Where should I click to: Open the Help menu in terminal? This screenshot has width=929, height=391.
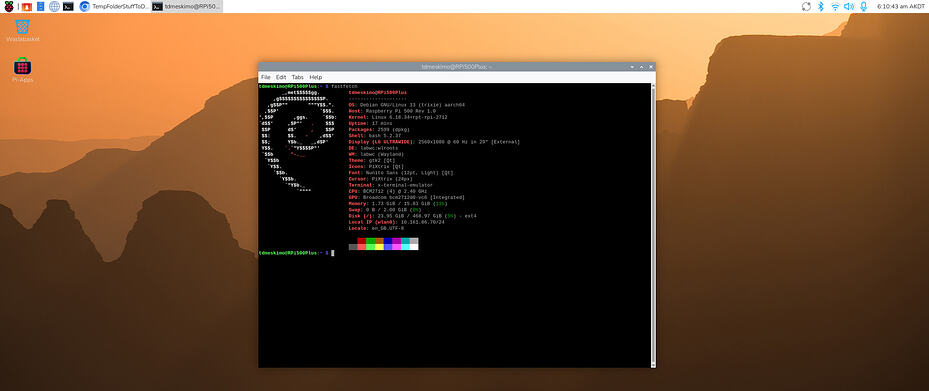(x=316, y=77)
